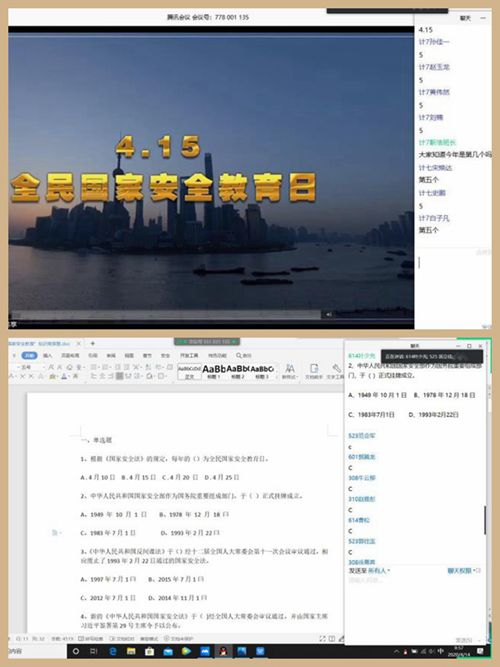Switch to the 引用 ribbon tab
500x667 pixels.
(93, 355)
